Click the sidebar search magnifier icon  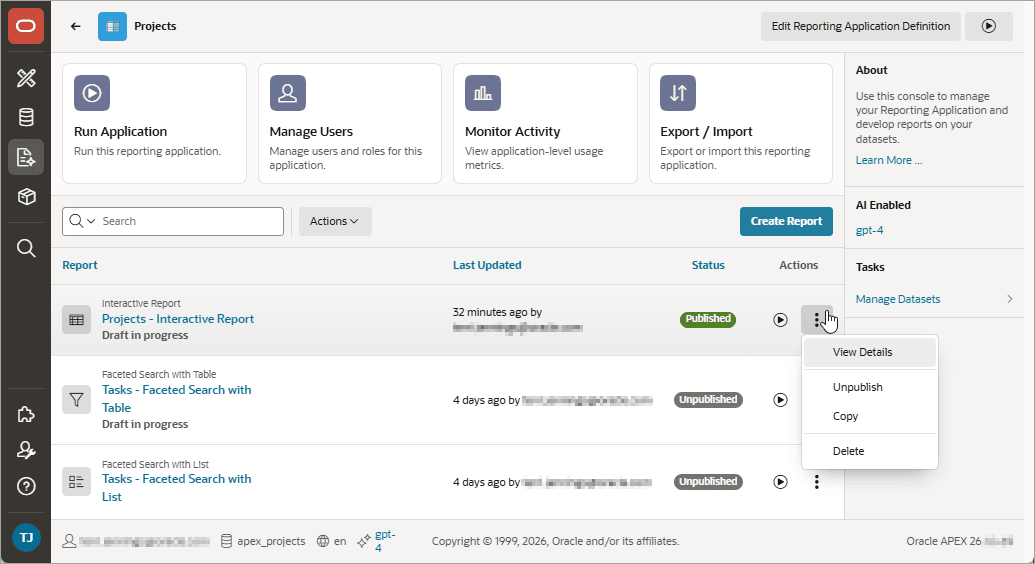point(26,248)
